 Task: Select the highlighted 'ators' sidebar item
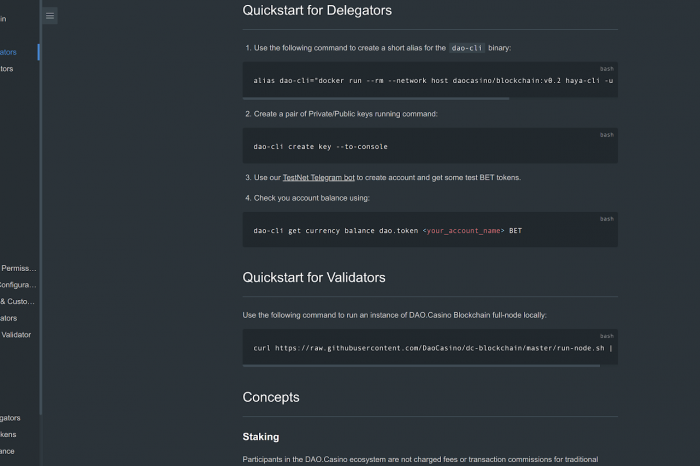[8, 52]
